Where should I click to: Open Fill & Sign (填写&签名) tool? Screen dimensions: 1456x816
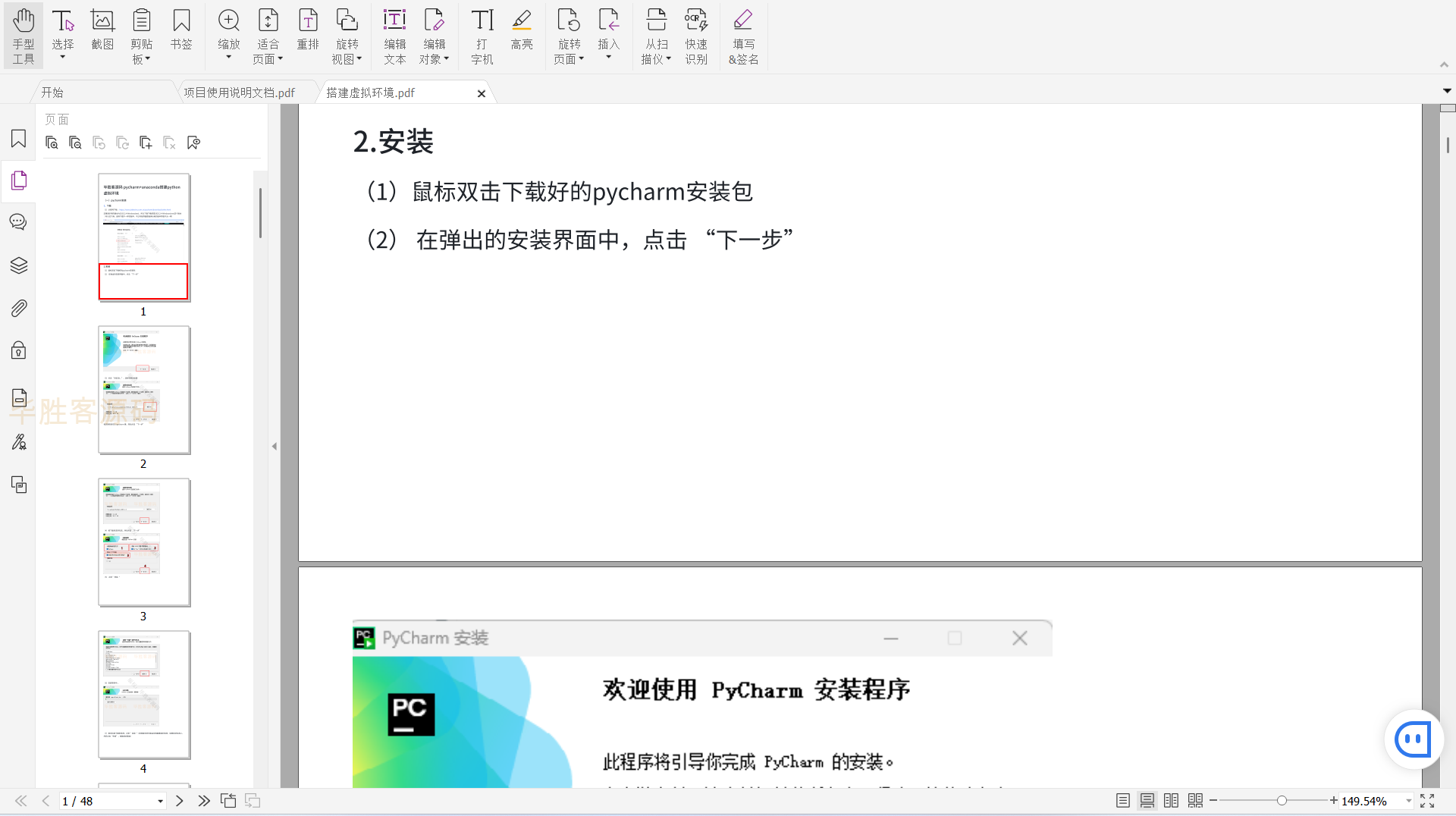point(743,36)
